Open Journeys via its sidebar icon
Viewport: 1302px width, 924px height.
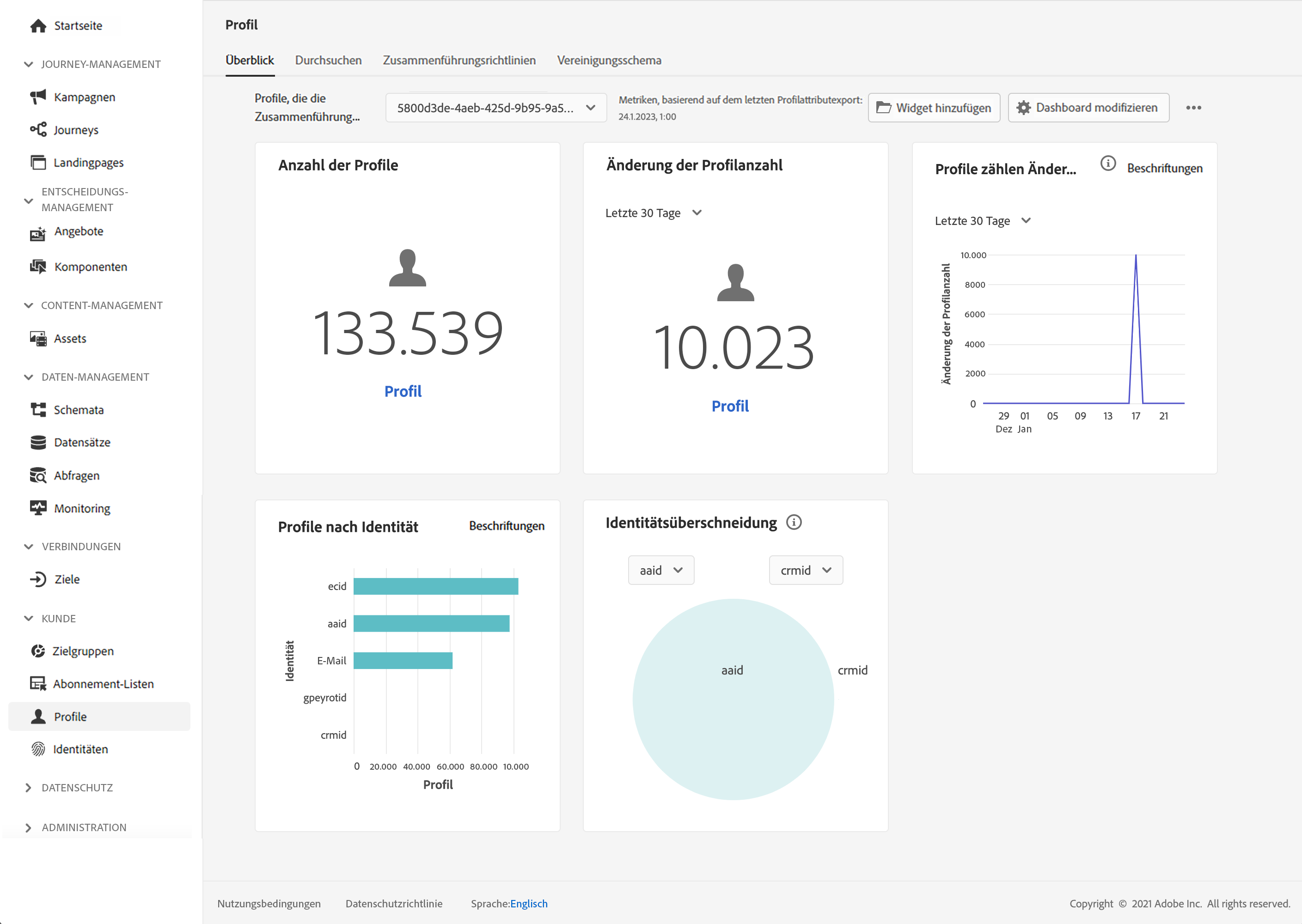[x=37, y=130]
